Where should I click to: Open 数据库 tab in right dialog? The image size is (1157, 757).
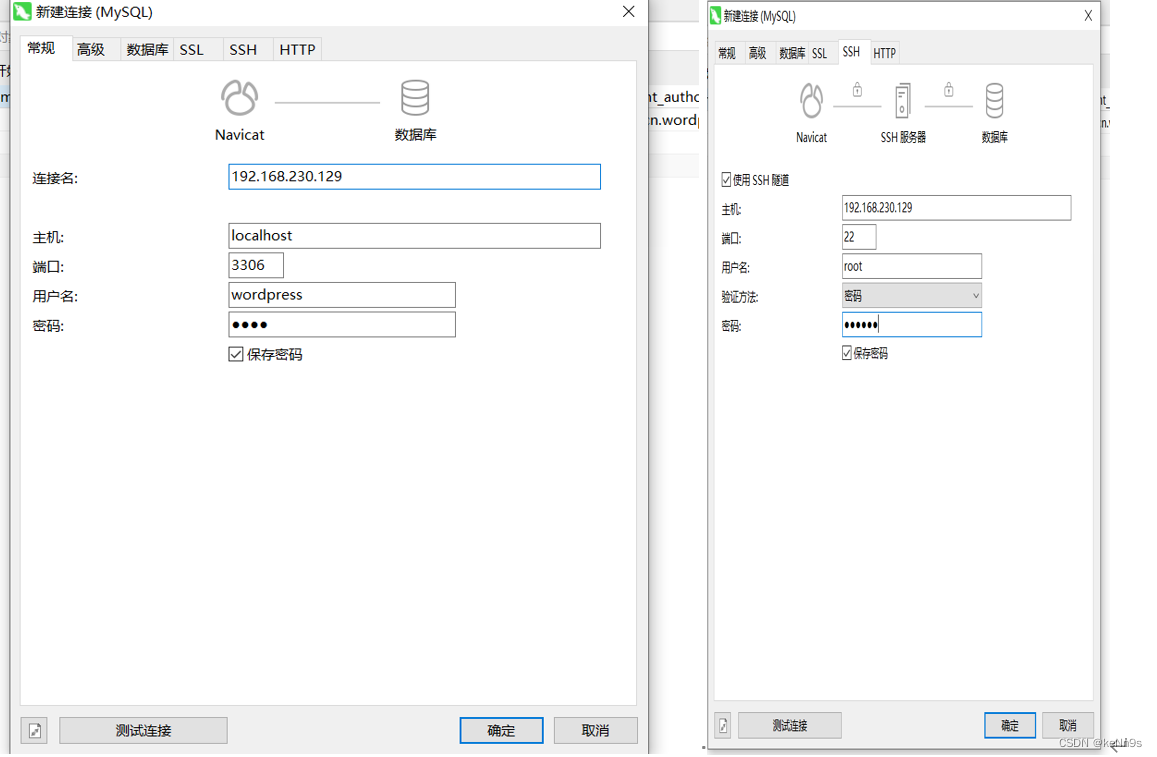click(x=792, y=53)
